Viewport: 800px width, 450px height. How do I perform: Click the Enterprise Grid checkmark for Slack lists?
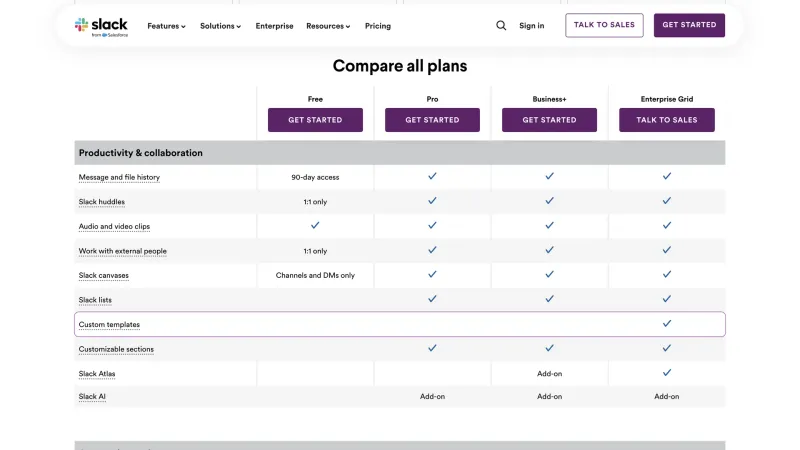tap(667, 298)
